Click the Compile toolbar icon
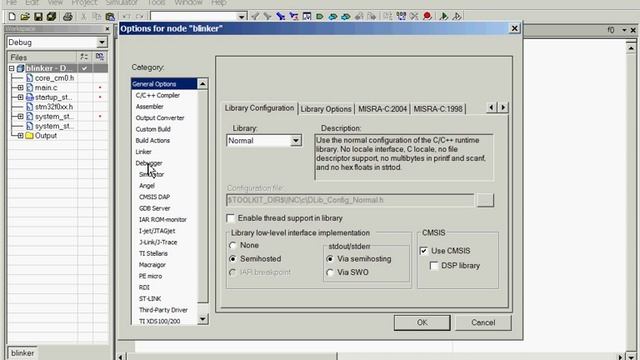The width and height of the screenshot is (640, 360). click(x=387, y=16)
